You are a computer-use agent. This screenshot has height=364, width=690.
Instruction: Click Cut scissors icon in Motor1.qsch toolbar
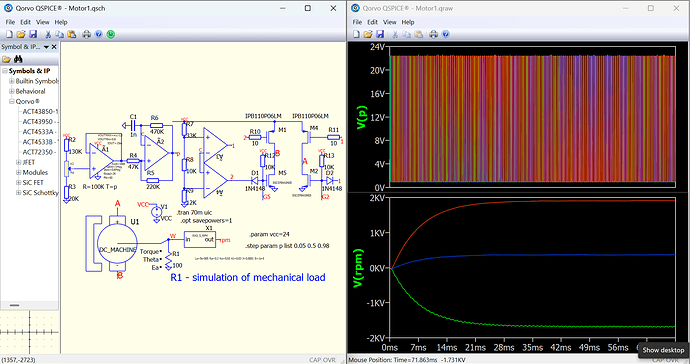pos(48,34)
